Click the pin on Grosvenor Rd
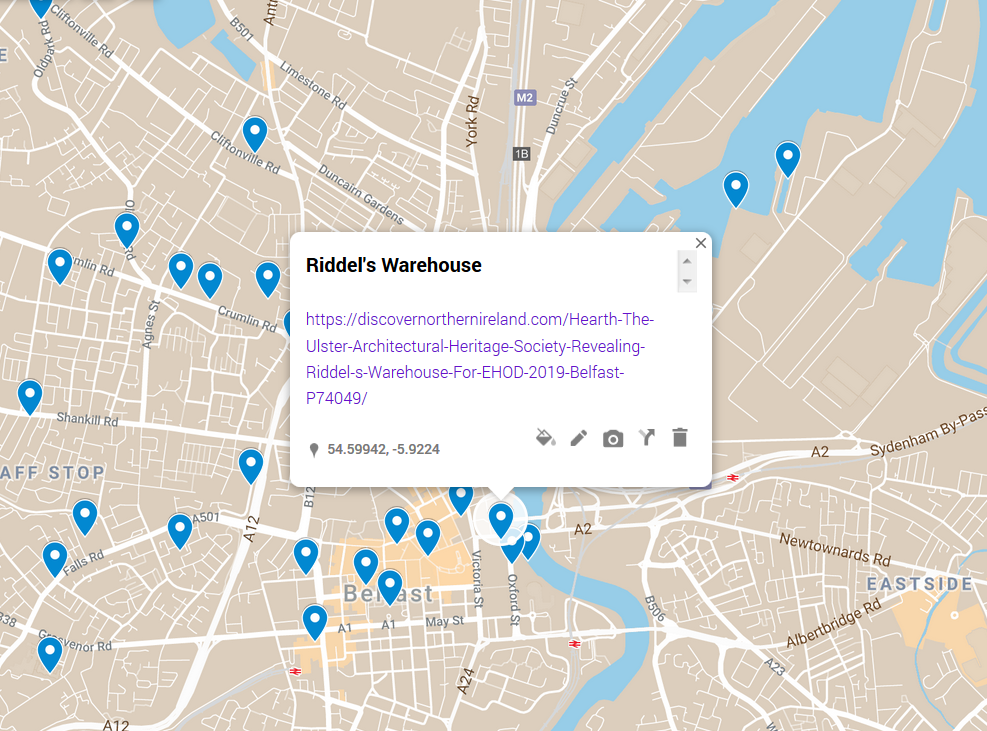This screenshot has width=987, height=731. (50, 652)
